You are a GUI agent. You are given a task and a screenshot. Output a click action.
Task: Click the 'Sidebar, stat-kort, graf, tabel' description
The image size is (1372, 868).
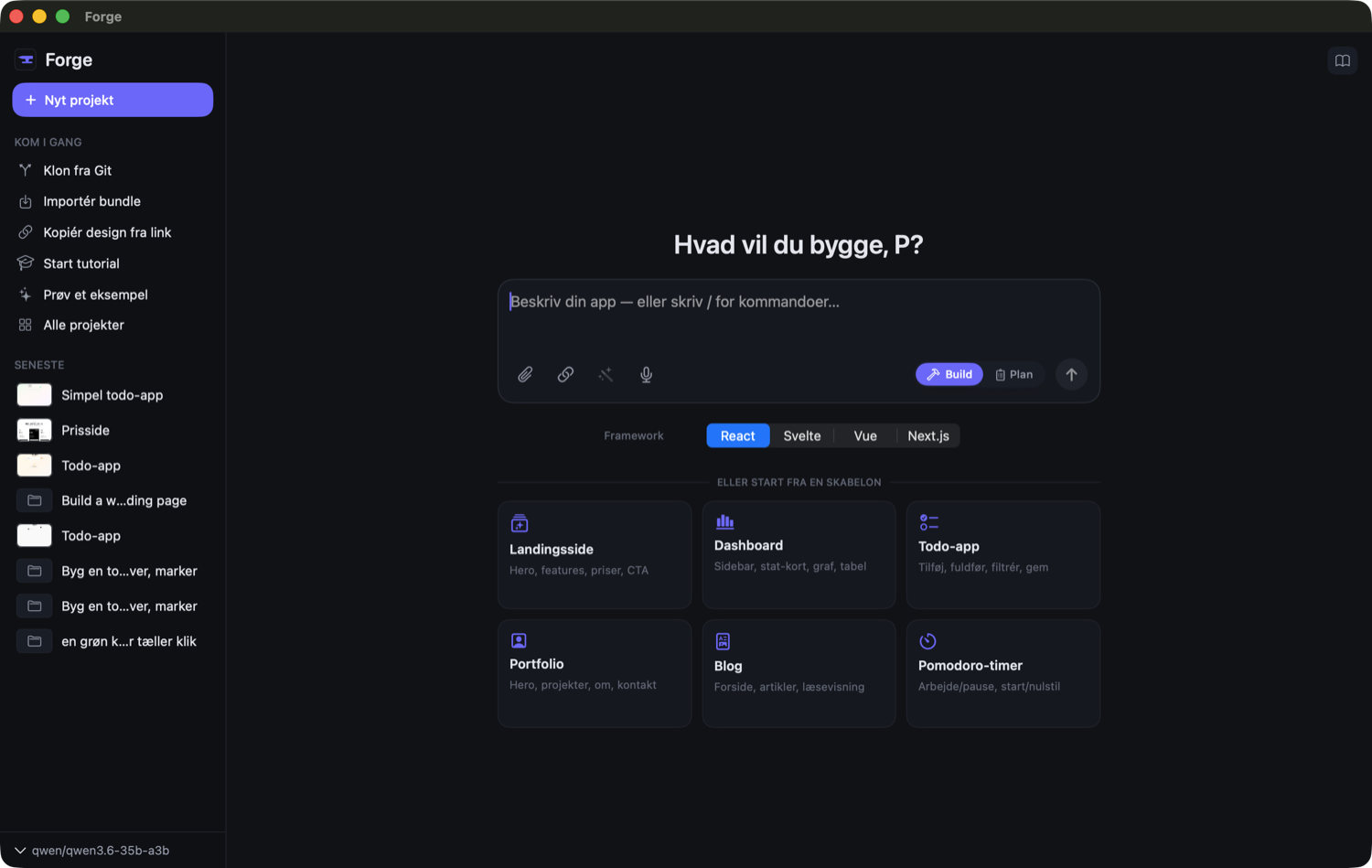790,566
